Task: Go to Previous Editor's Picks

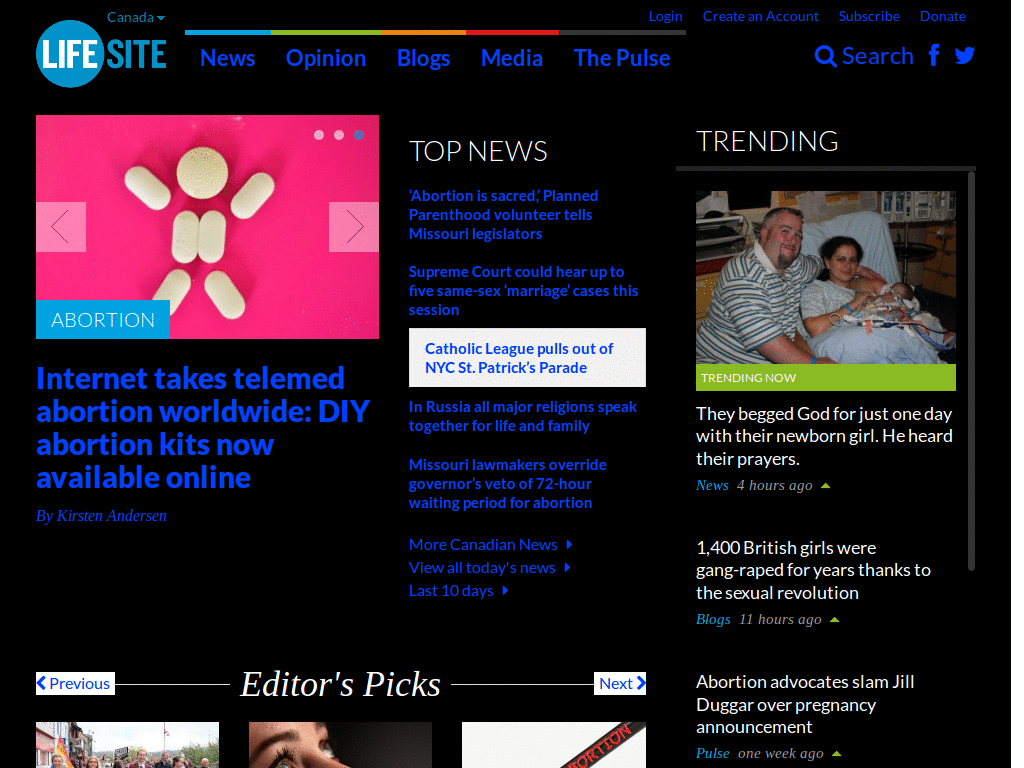Action: (75, 683)
